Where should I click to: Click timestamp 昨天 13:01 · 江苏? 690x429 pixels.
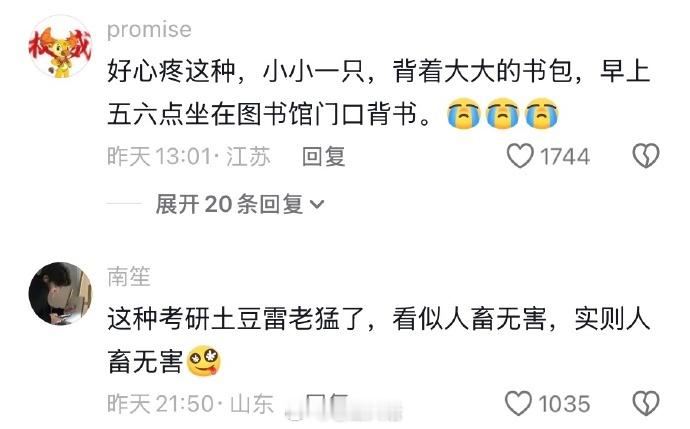pos(189,157)
